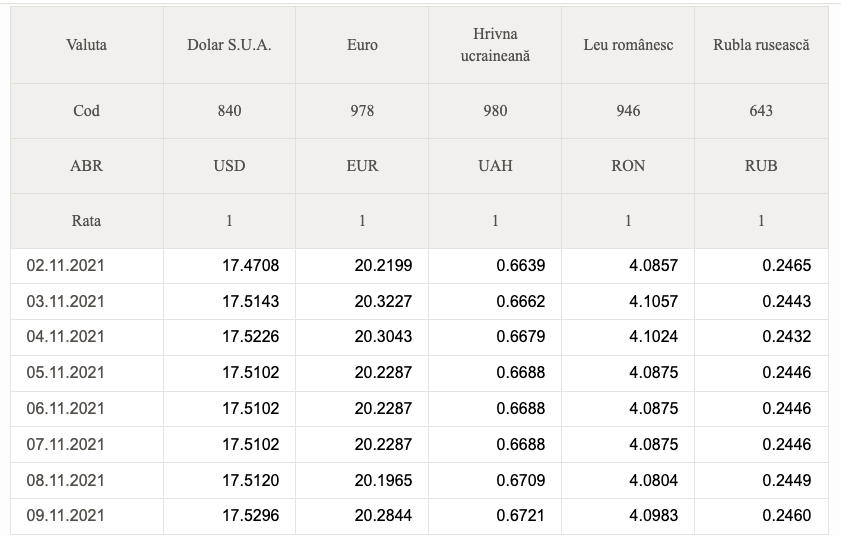Select EUR rate 20.3043 on 04.11.2021
Viewport: 841px width, 537px height.
tap(383, 337)
